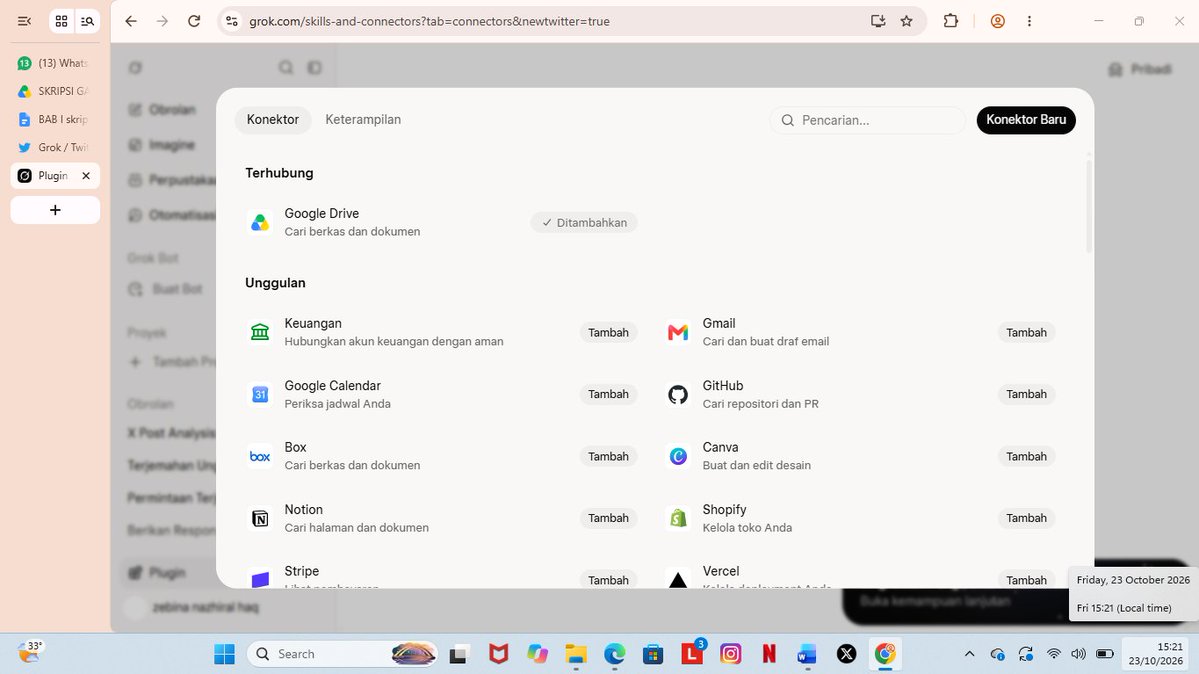This screenshot has height=674, width=1199.
Task: View site information for grok.com
Action: click(232, 21)
